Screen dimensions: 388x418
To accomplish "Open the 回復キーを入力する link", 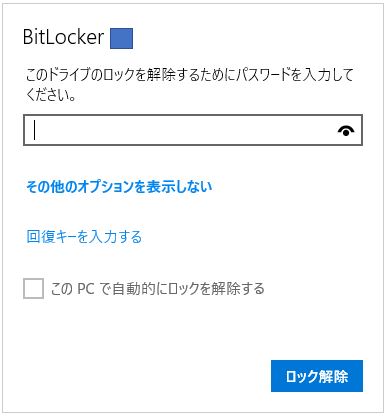I will pyautogui.click(x=84, y=236).
